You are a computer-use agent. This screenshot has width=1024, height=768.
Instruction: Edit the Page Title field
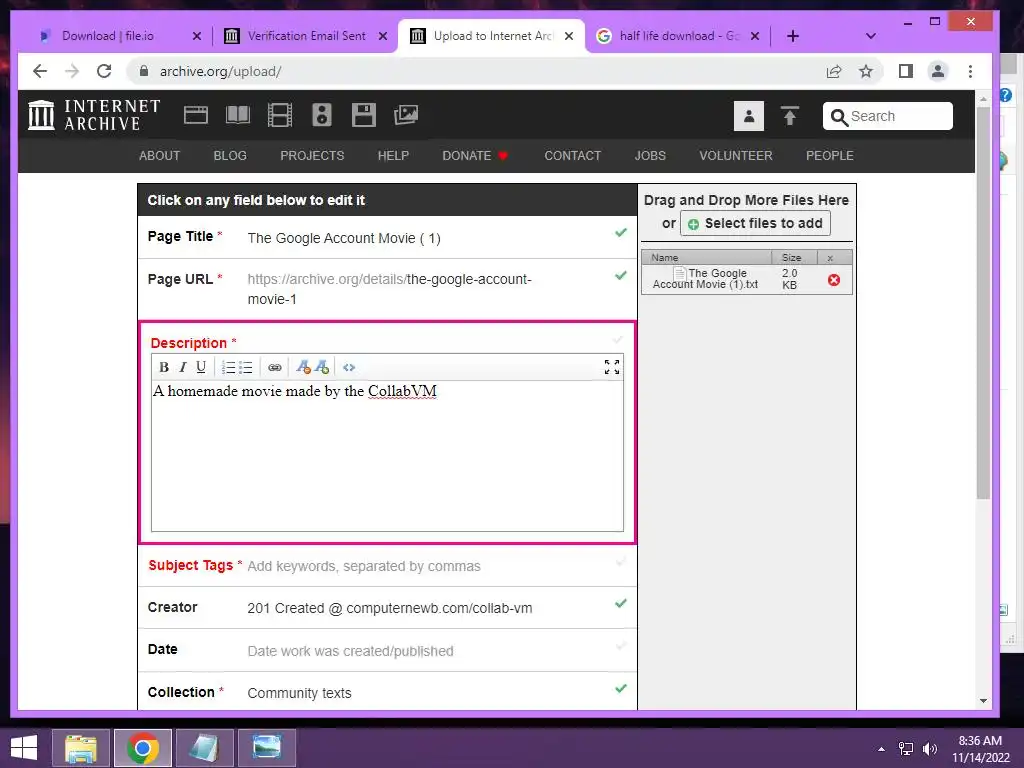(x=387, y=238)
